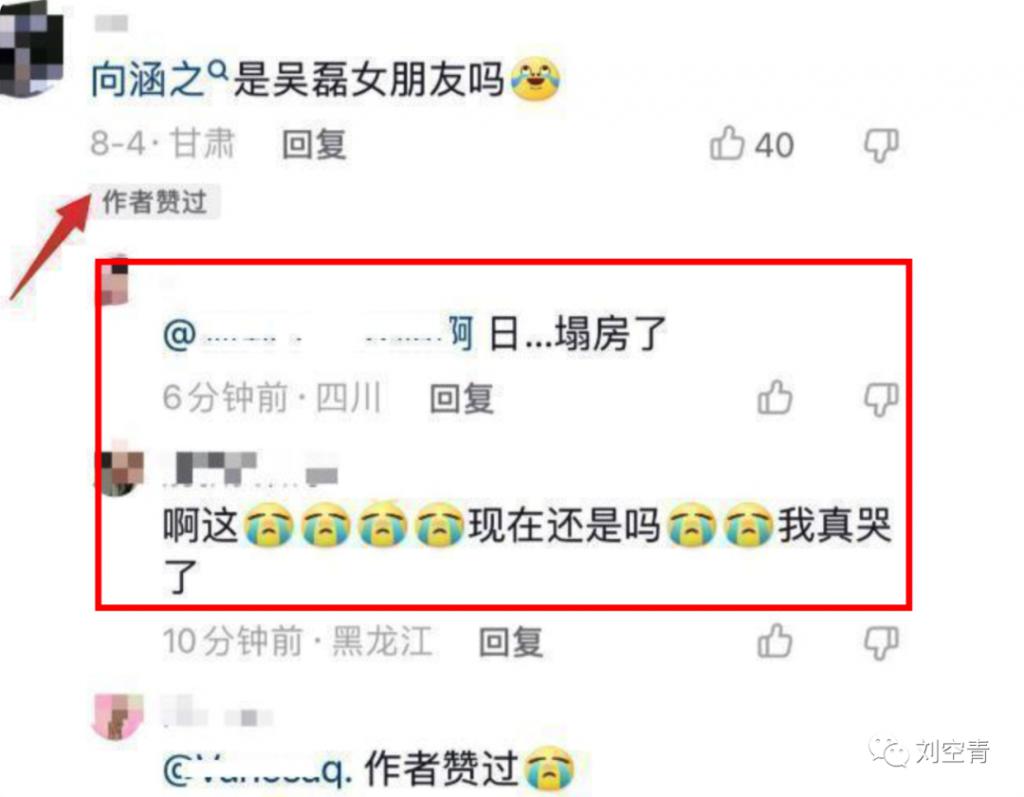Like the 塌房了 reply from 四川
The image size is (1024, 797).
point(775,397)
